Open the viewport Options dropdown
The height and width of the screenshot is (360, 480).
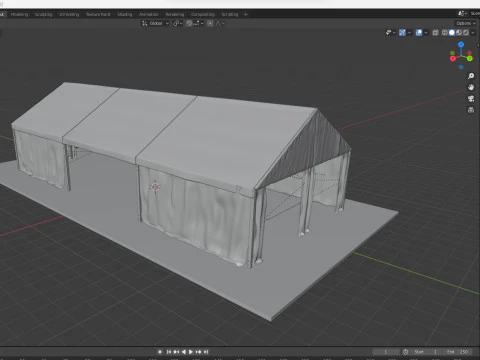[466, 23]
